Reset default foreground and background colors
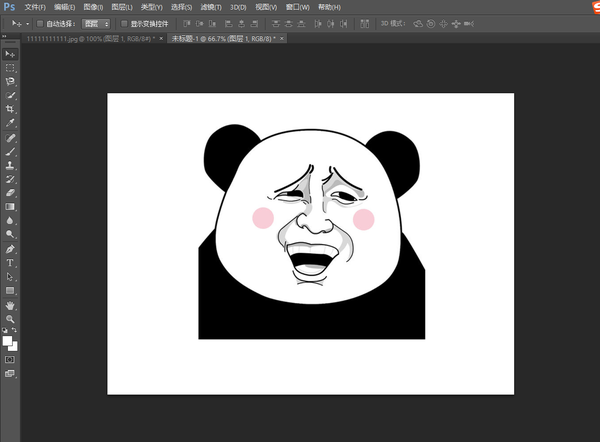This screenshot has width=600, height=442. [x=5, y=330]
